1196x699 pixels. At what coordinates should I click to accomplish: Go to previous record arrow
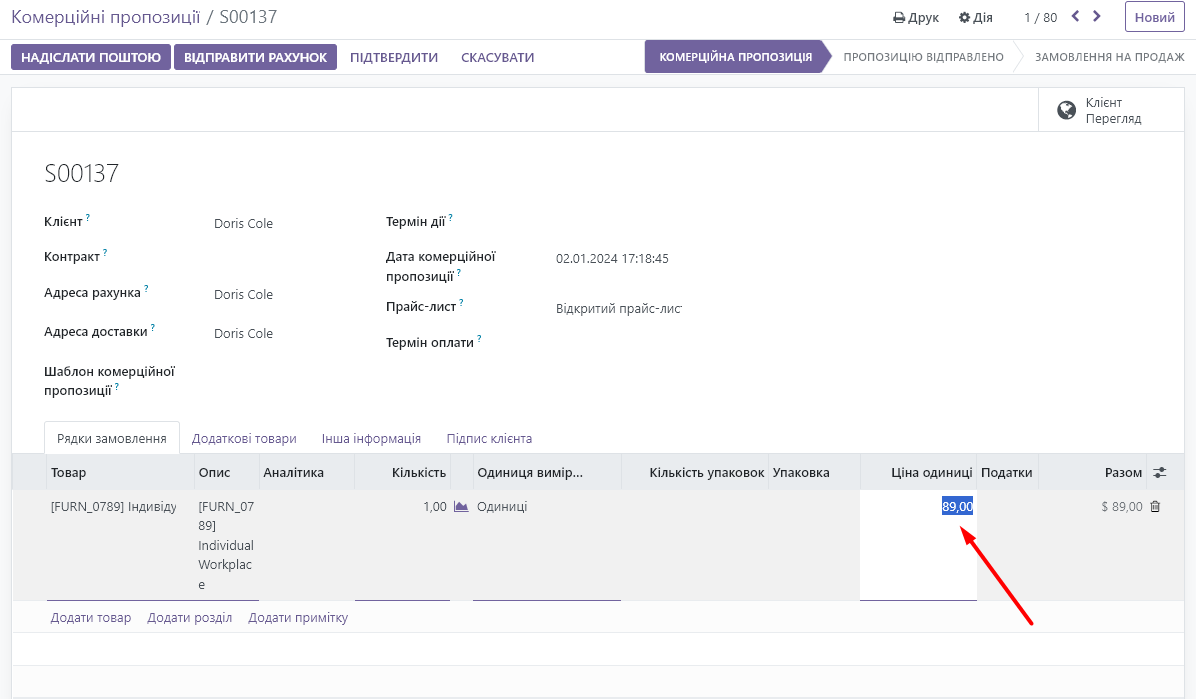point(1076,16)
